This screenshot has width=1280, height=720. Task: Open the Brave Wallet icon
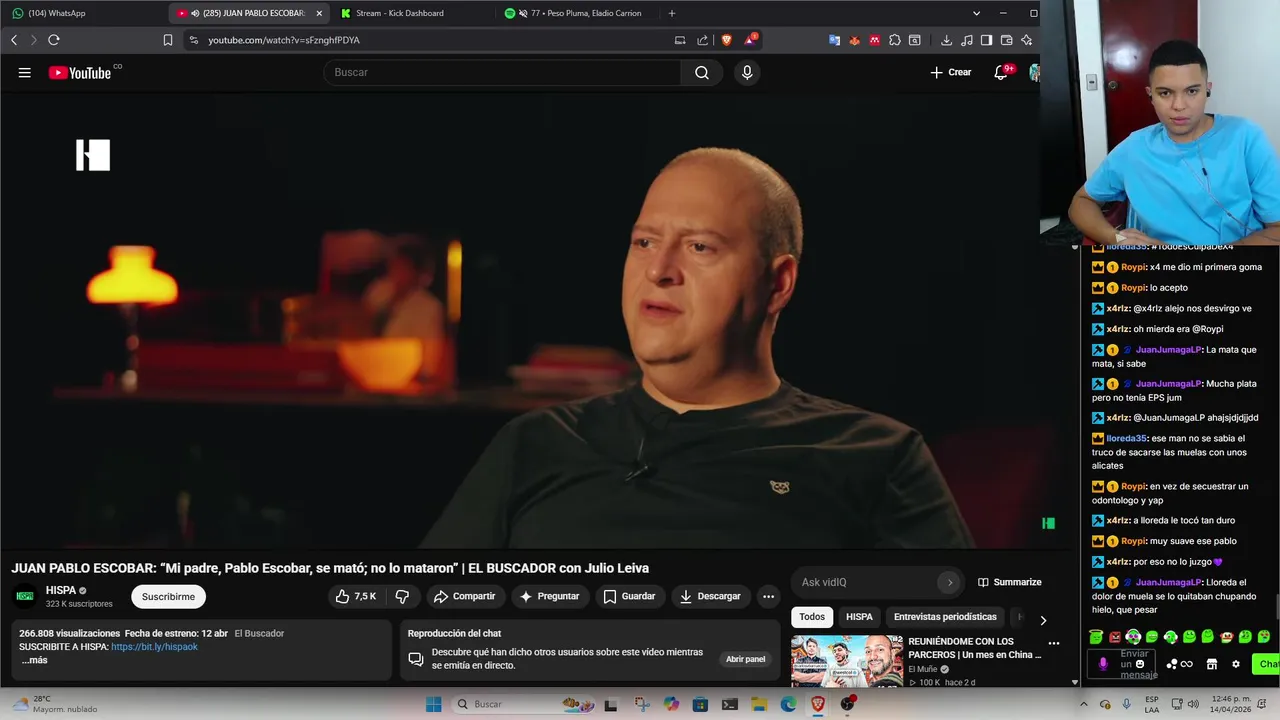1006,40
